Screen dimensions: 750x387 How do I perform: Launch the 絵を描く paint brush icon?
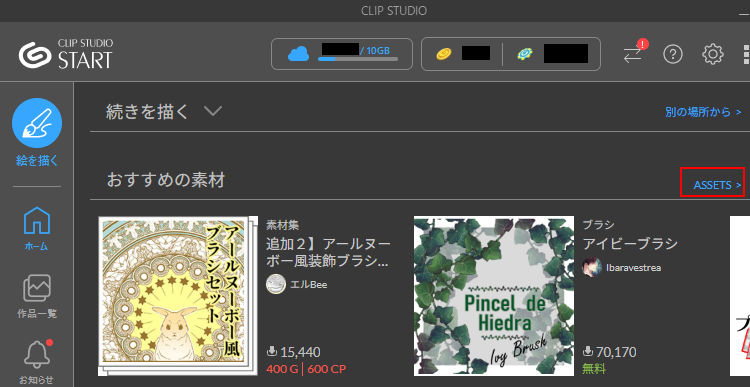pos(37,122)
